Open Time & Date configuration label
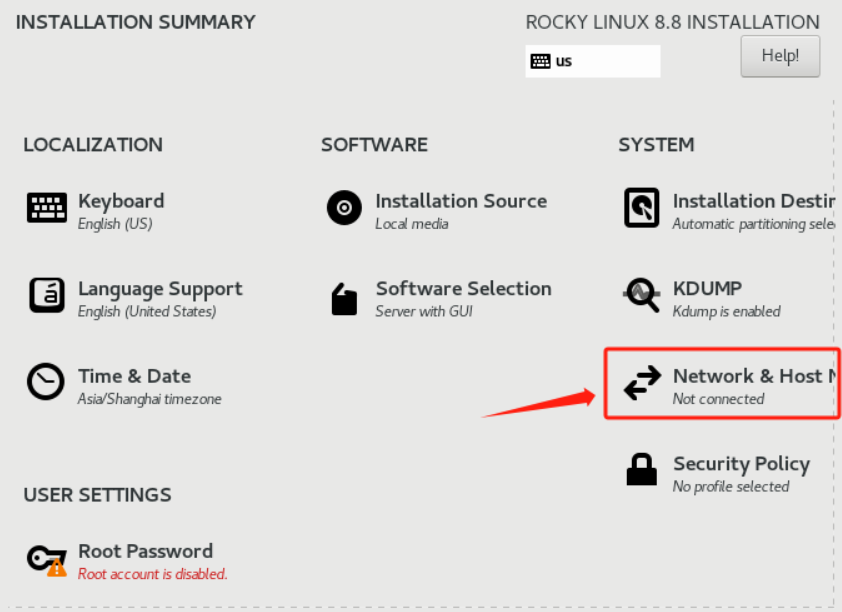842x612 pixels. tap(134, 376)
